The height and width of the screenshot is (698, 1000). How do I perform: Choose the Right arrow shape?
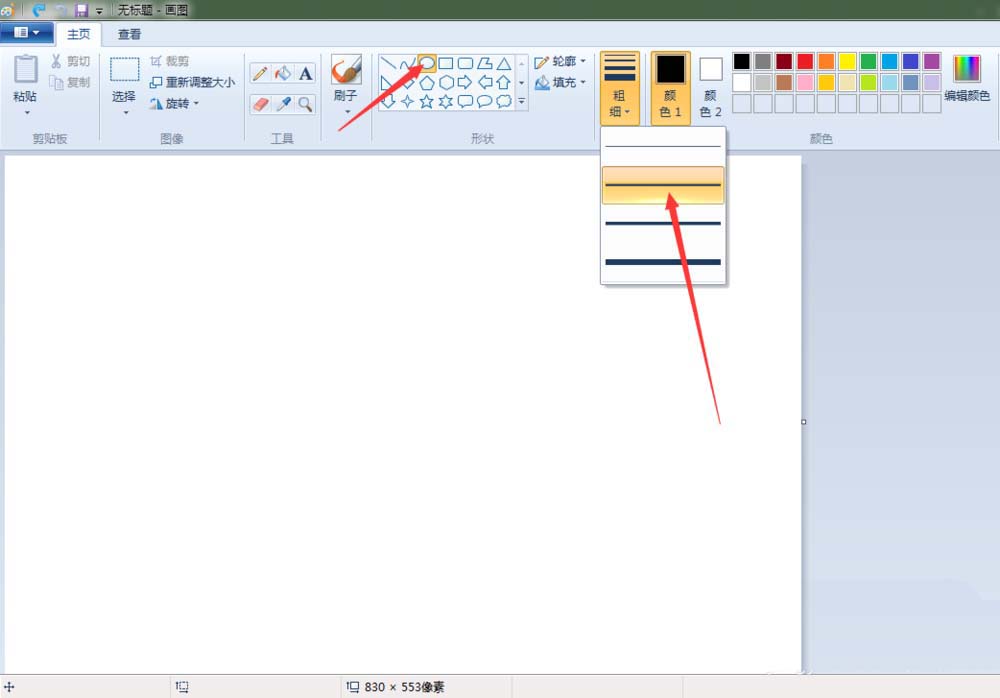coord(465,82)
